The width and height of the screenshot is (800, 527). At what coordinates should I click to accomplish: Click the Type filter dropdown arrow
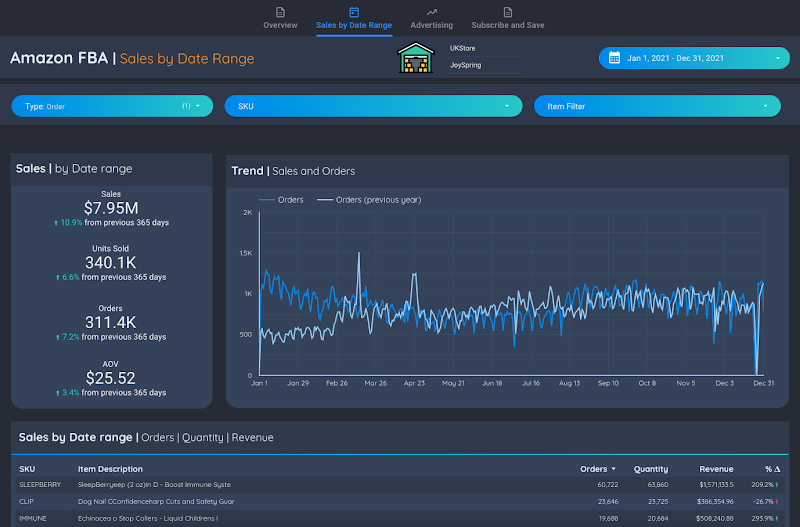[198, 106]
